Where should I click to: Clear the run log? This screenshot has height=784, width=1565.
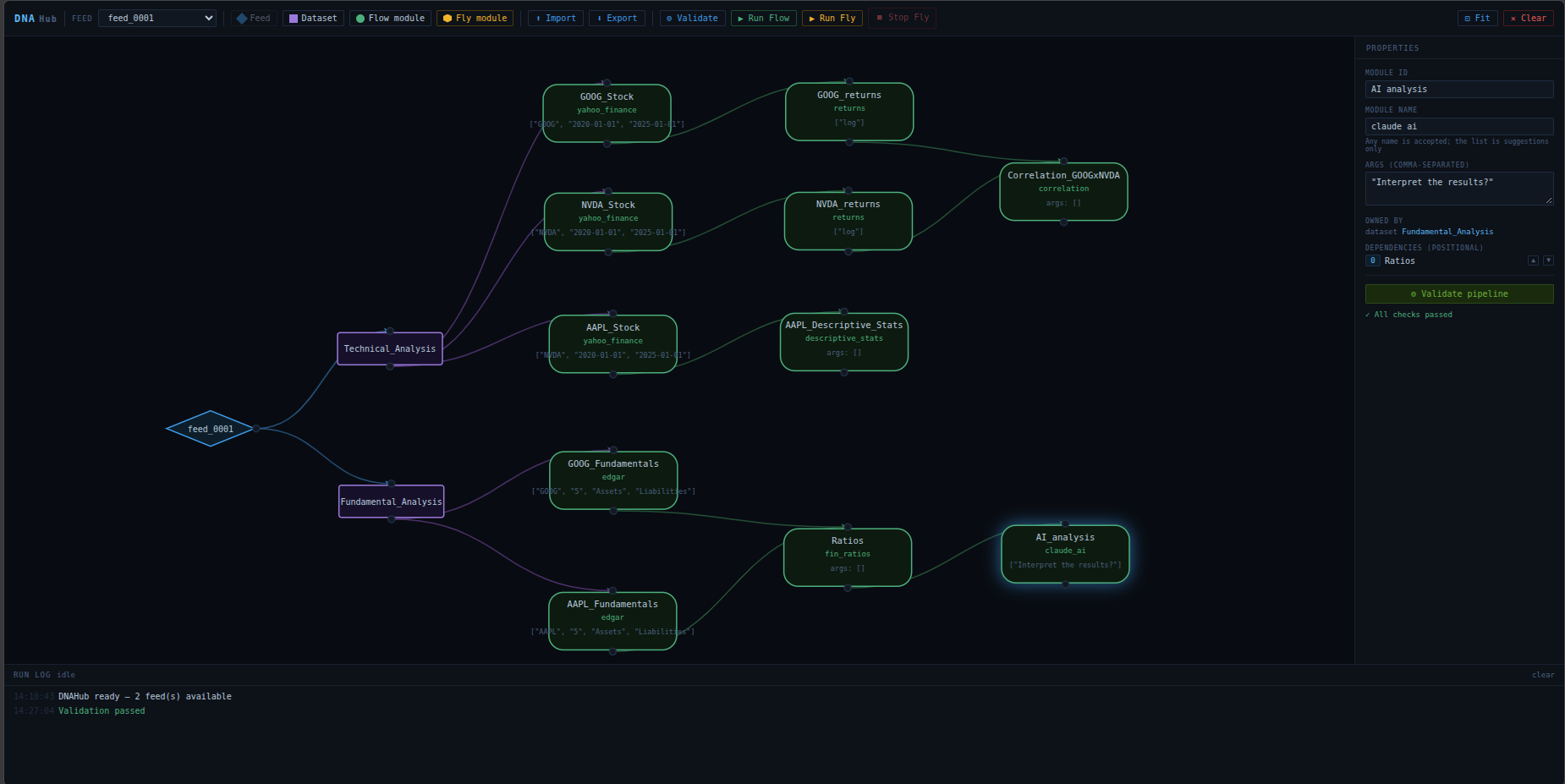click(x=1543, y=675)
